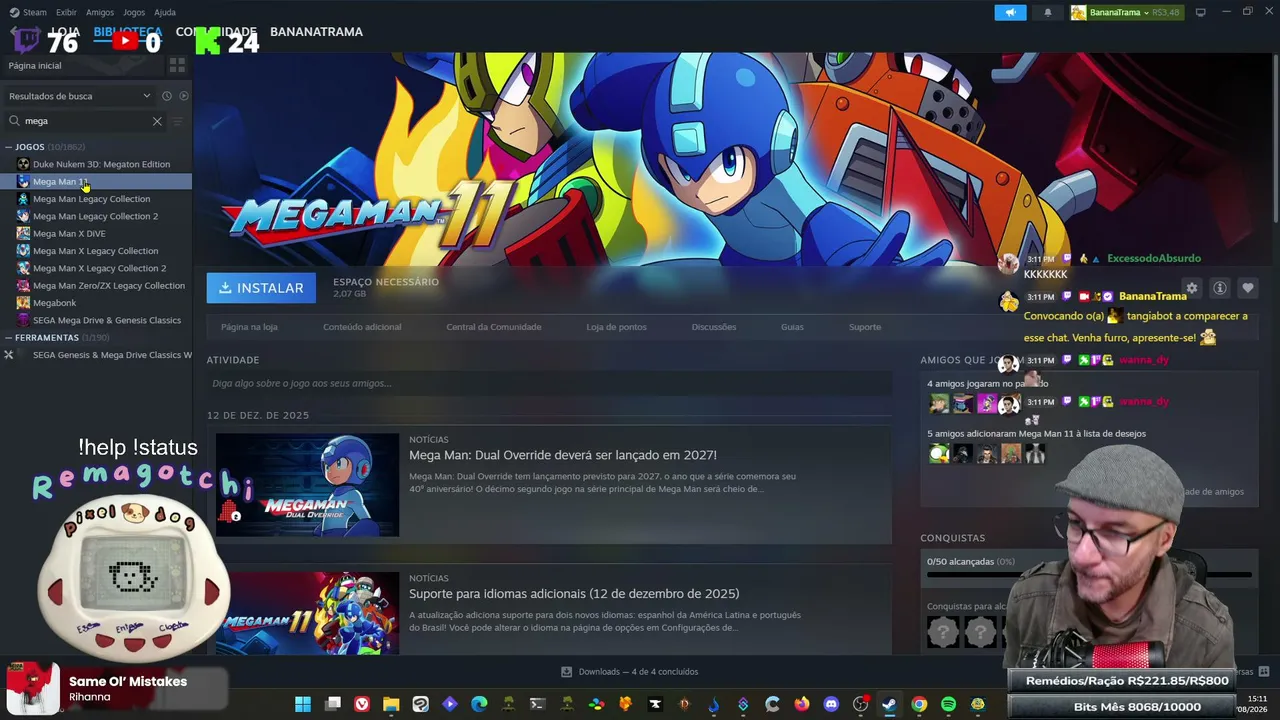1280x720 pixels.
Task: Open Discord from taskbar
Action: pyautogui.click(x=831, y=704)
